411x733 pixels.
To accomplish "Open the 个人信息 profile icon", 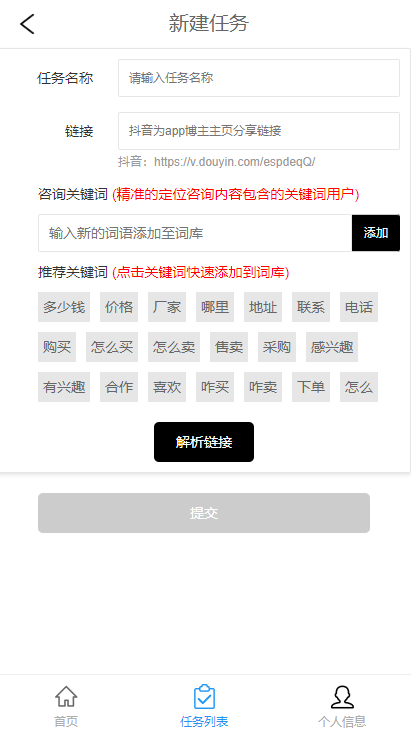I will pos(342,697).
